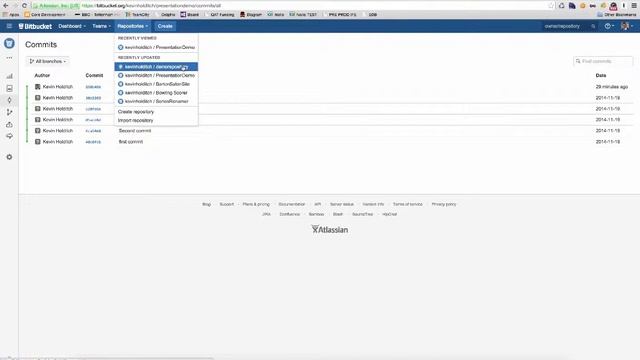Select the highlighted kevinholditch demorepository entry

point(156,67)
